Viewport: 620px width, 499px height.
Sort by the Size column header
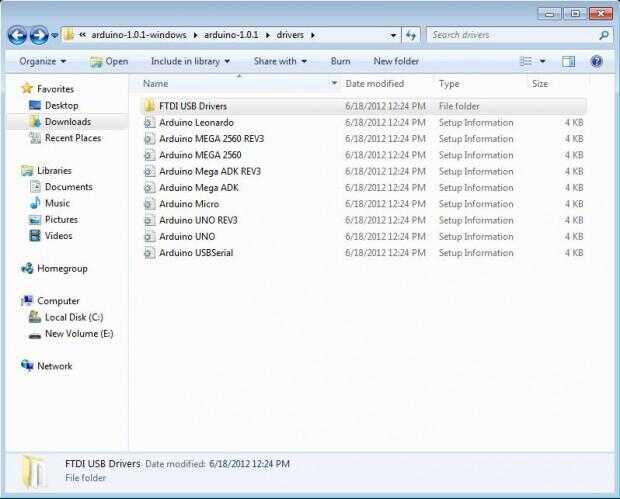pos(540,84)
